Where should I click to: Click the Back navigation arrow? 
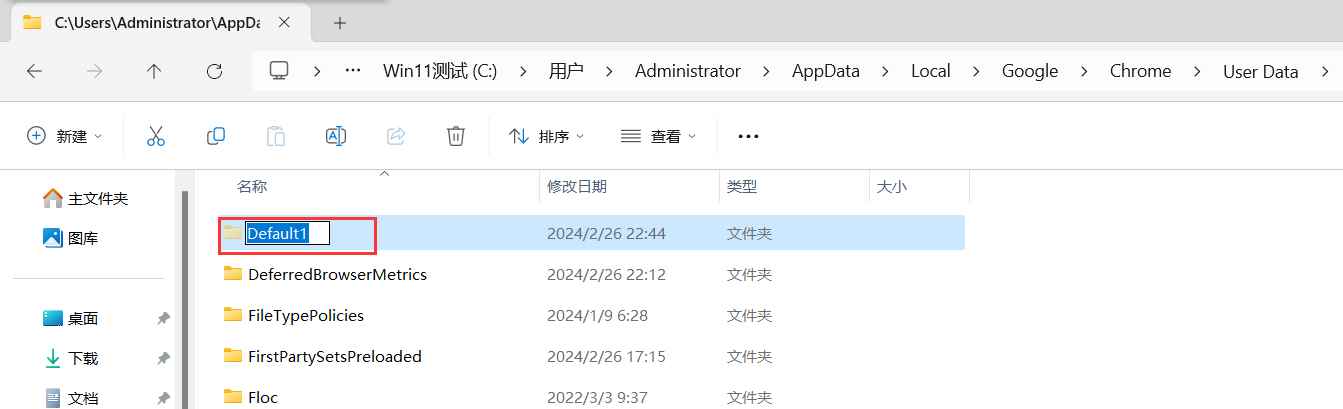click(x=34, y=71)
